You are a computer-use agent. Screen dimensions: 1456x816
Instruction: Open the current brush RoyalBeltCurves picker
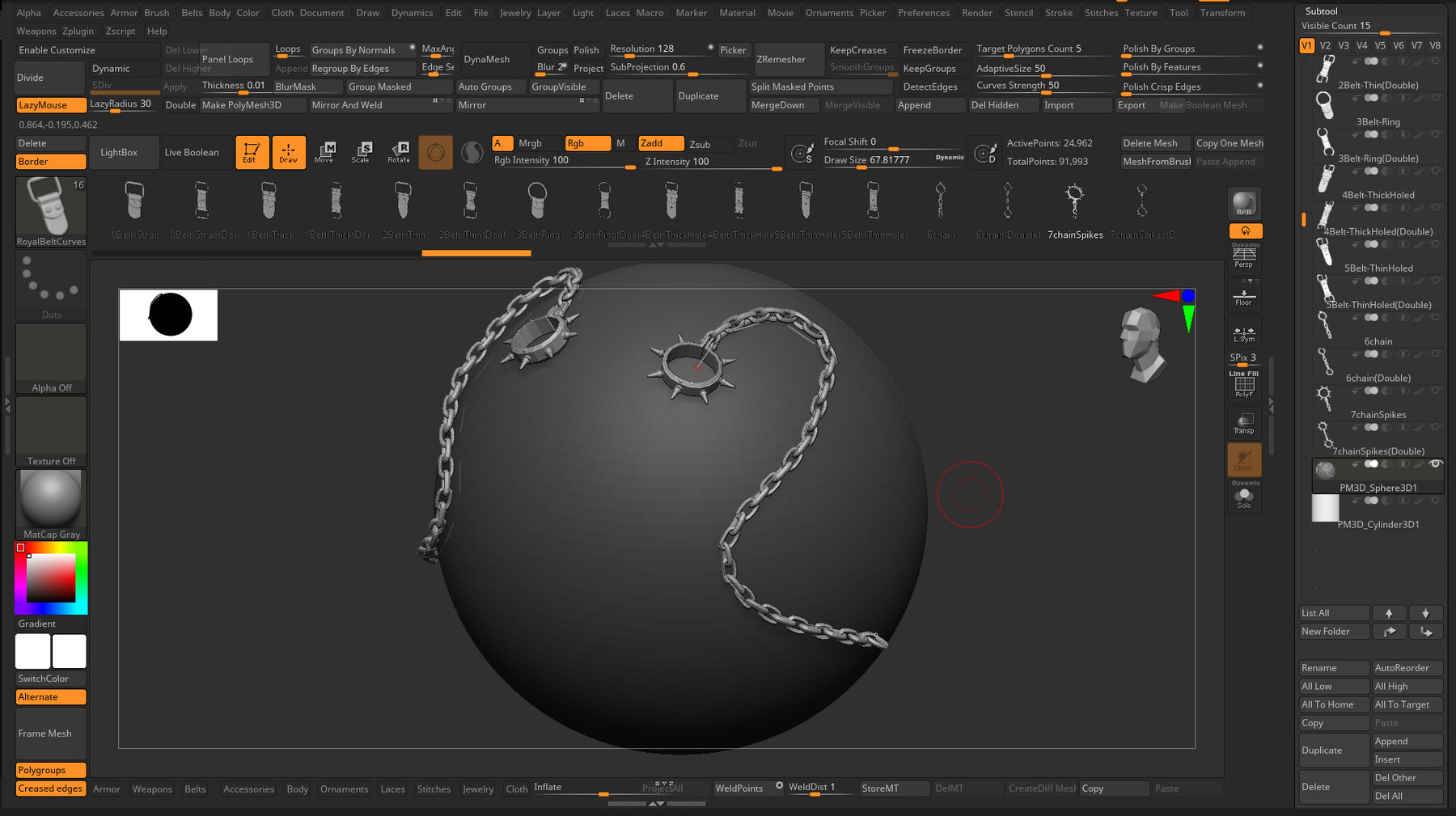point(51,212)
